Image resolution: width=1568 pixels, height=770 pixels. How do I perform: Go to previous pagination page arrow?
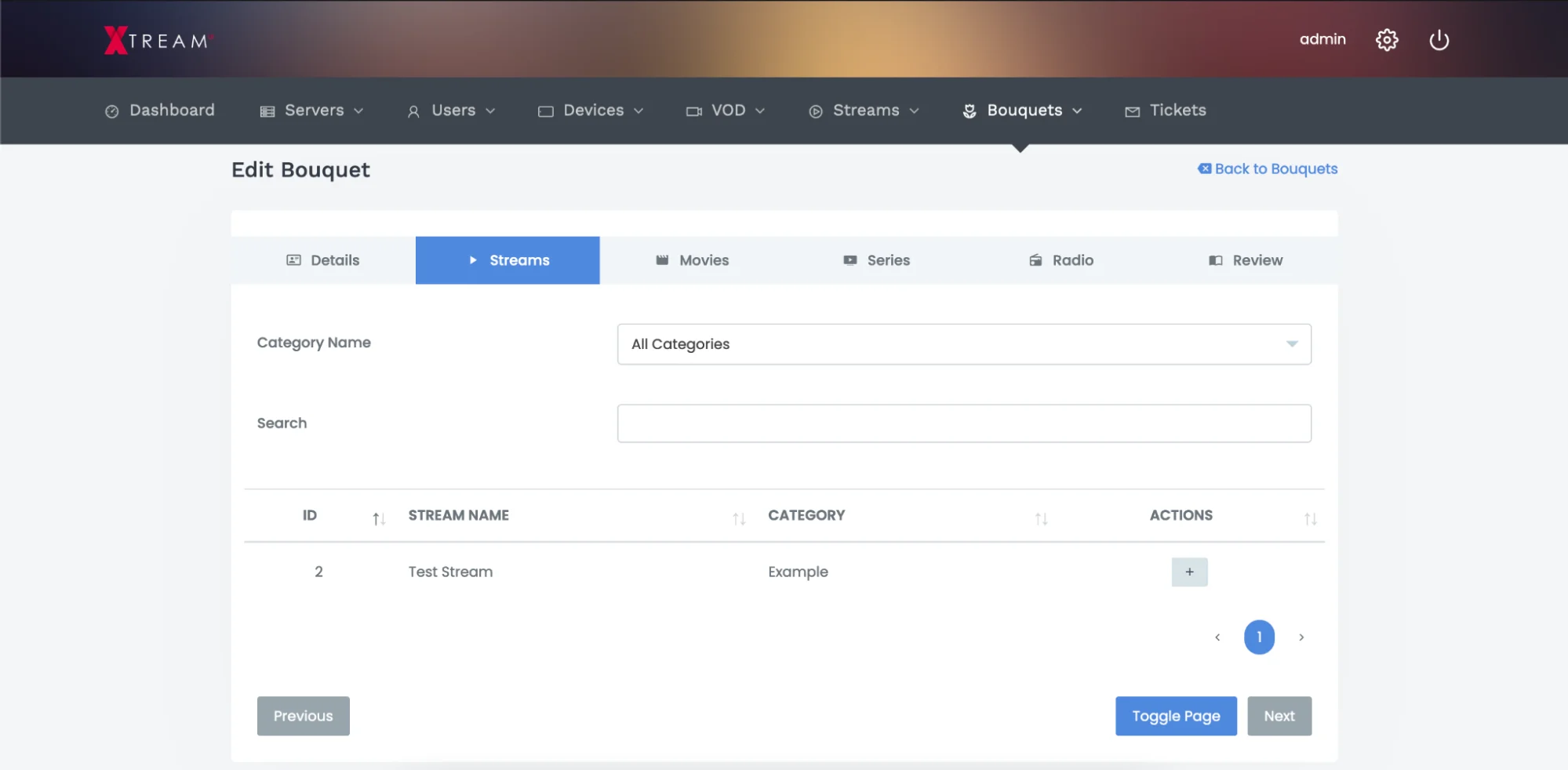tap(1217, 637)
